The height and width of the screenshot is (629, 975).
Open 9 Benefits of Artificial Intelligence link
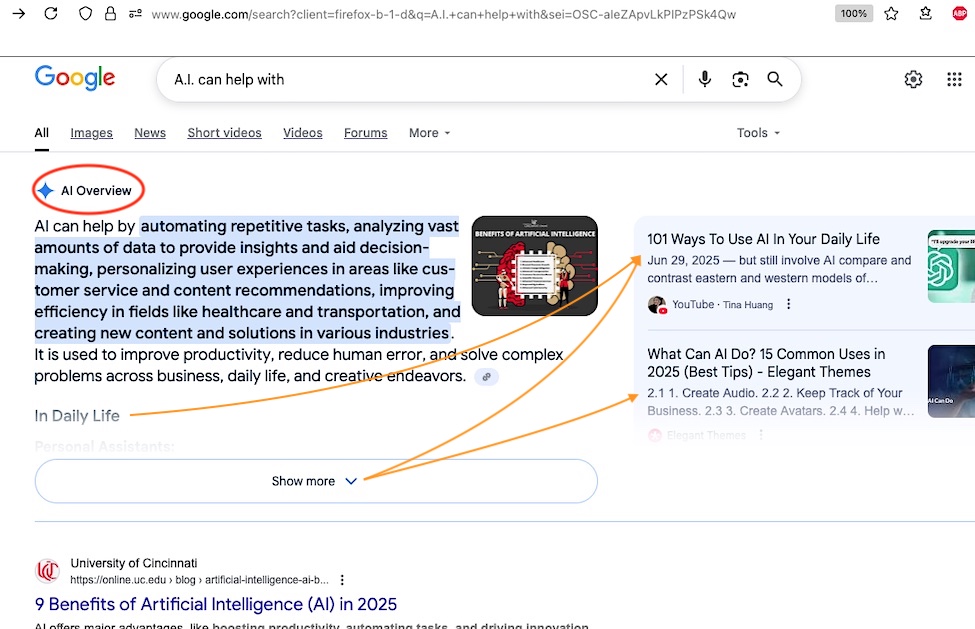pos(216,604)
